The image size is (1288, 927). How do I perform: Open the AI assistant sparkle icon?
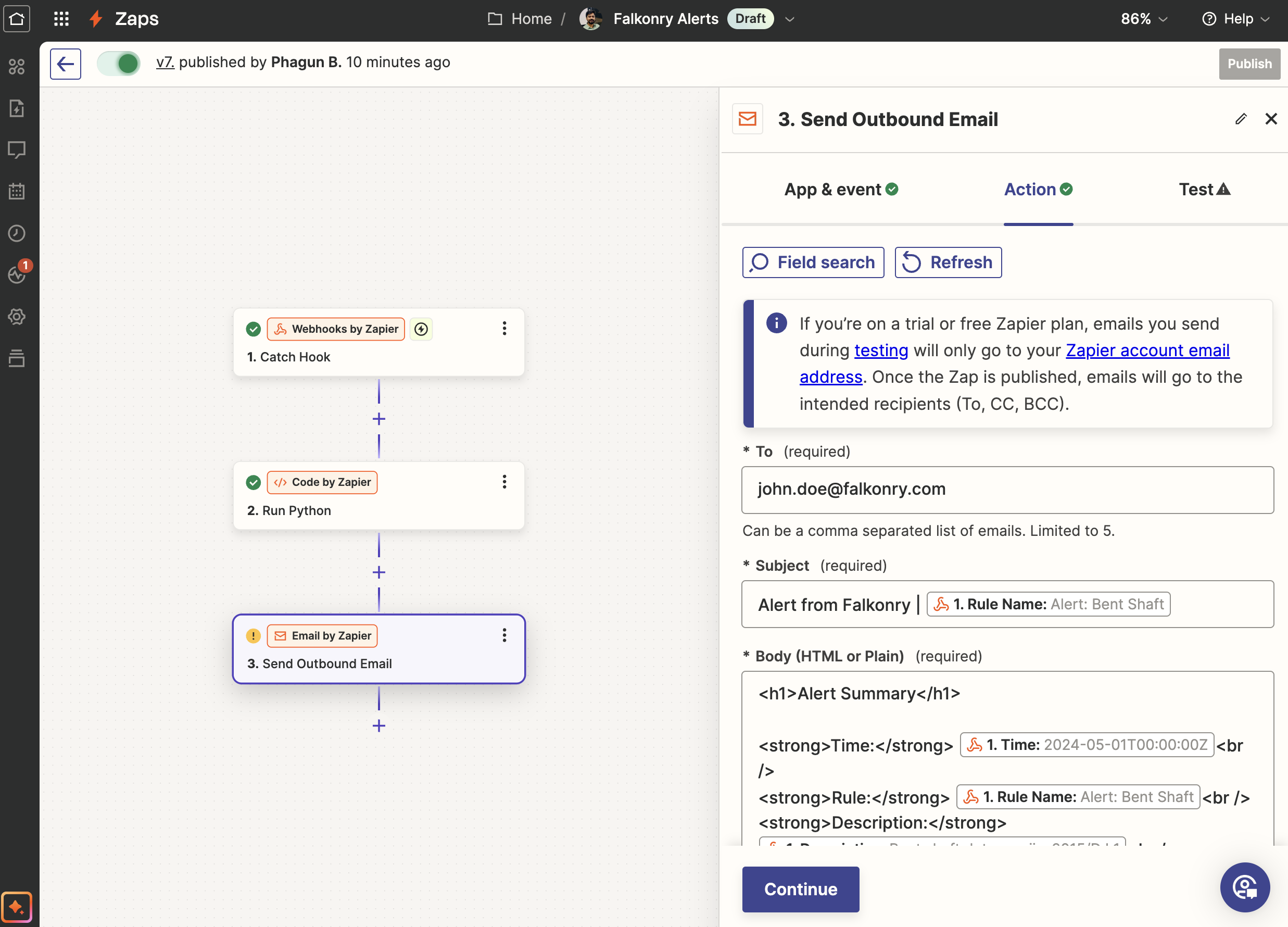click(17, 907)
